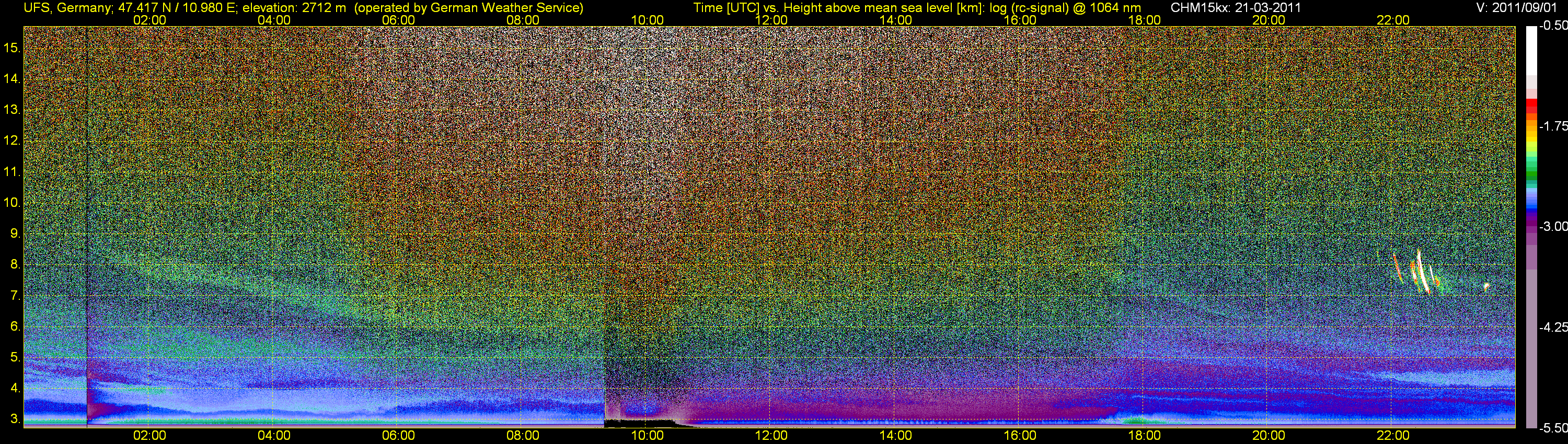This screenshot has height=444, width=1568.
Task: Click the 06:00 label on the bottom axis
Action: tap(398, 436)
